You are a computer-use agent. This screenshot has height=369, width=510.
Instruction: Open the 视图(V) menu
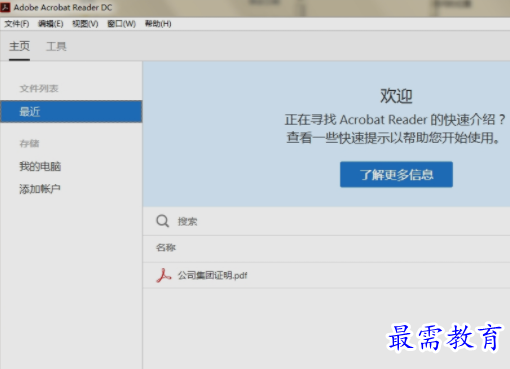[85, 24]
